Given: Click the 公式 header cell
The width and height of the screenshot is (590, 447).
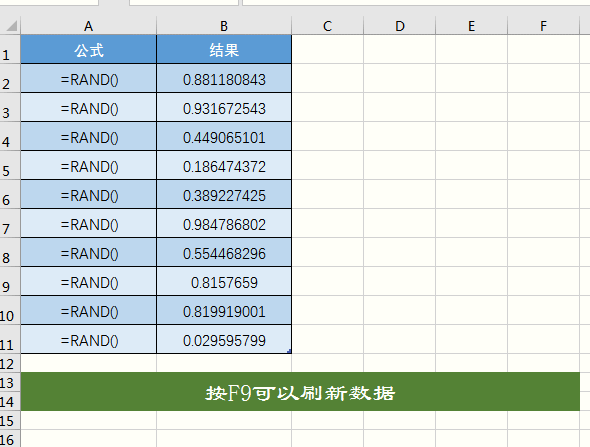Looking at the screenshot, I should point(88,49).
